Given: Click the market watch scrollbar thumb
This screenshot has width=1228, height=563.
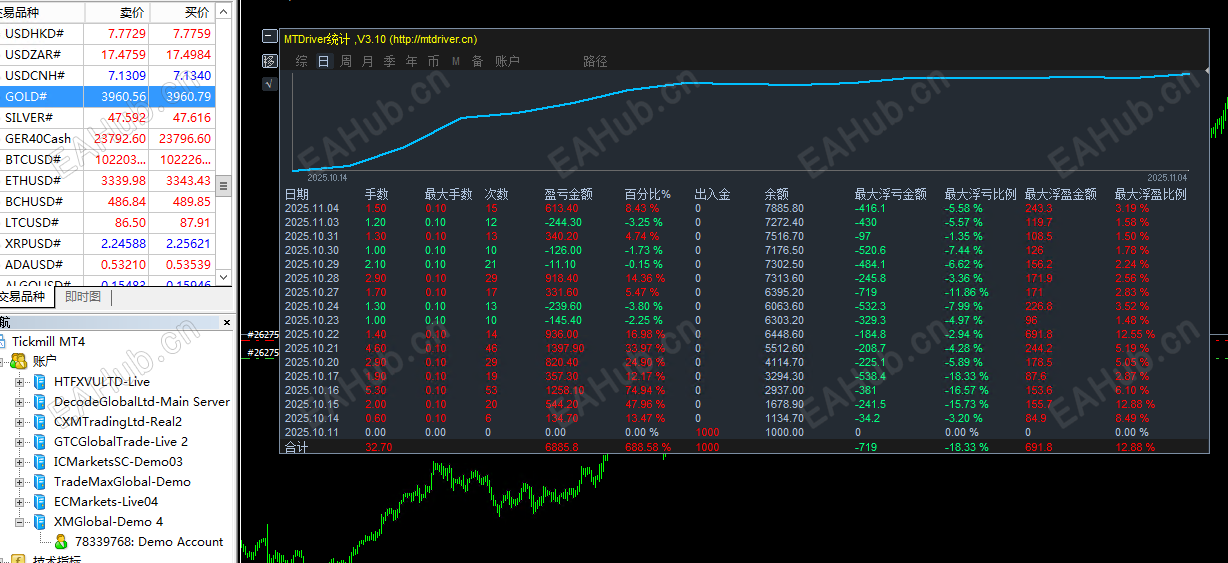Looking at the screenshot, I should pos(224,187).
